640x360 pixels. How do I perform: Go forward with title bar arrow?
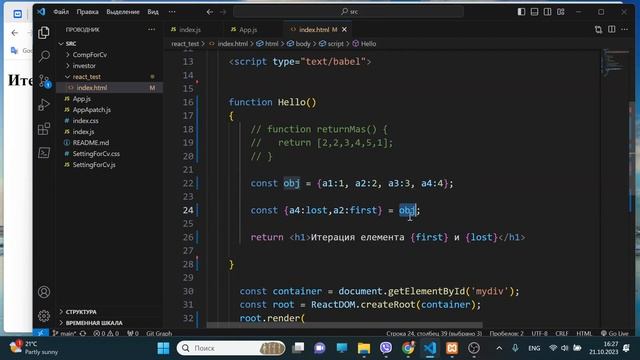(x=223, y=12)
